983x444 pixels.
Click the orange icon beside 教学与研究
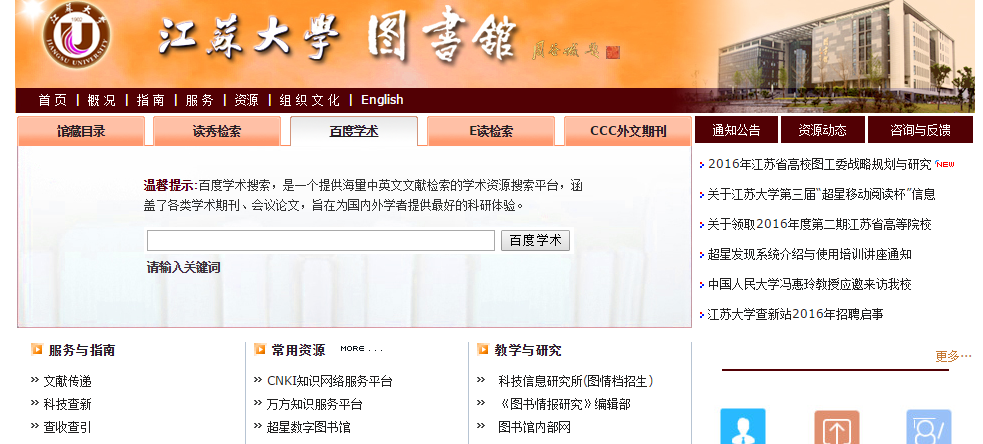[x=482, y=349]
